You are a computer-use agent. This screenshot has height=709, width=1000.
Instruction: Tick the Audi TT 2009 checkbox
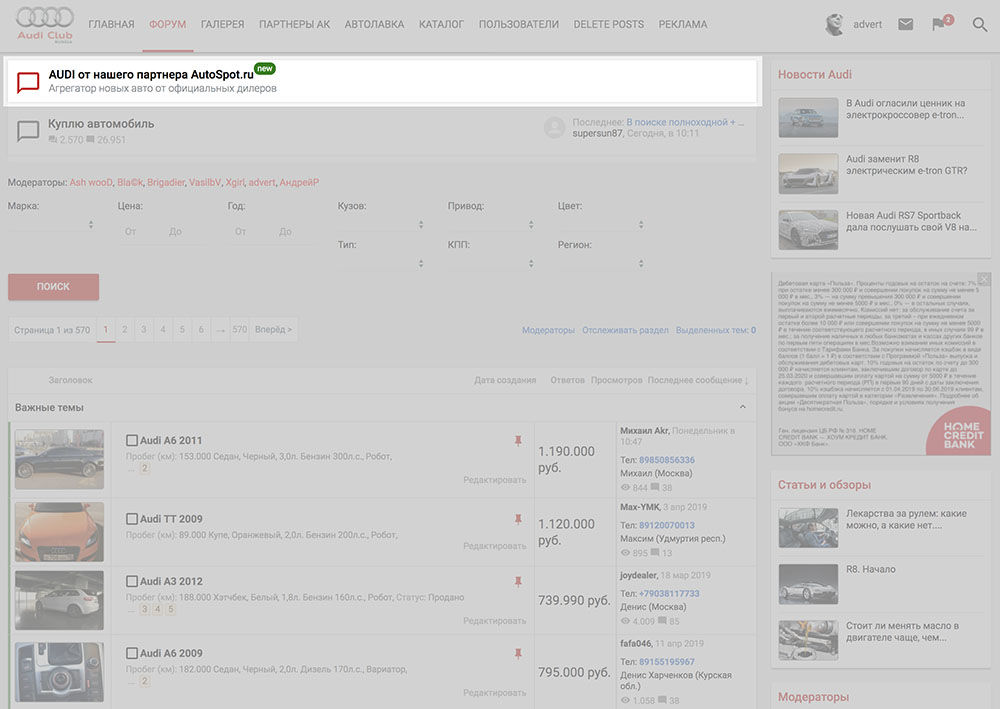(132, 519)
